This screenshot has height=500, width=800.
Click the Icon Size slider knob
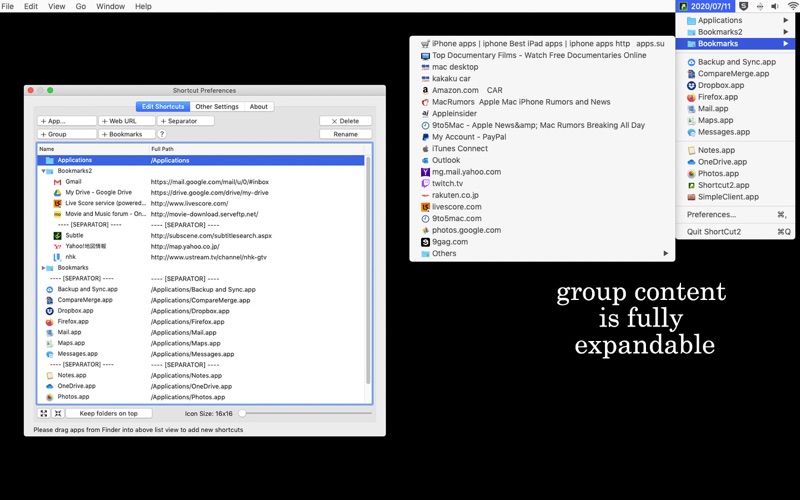point(242,413)
